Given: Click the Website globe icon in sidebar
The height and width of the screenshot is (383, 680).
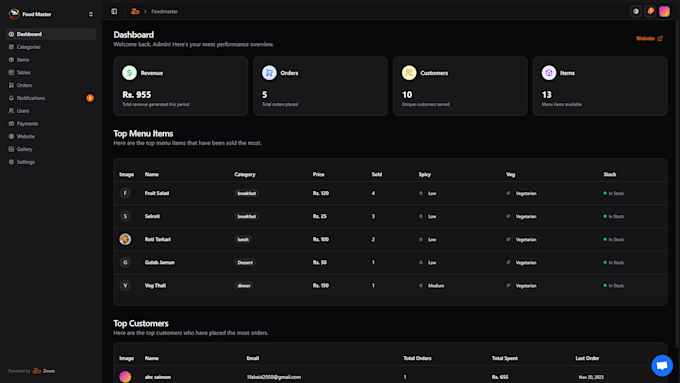Looking at the screenshot, I should coord(11,136).
